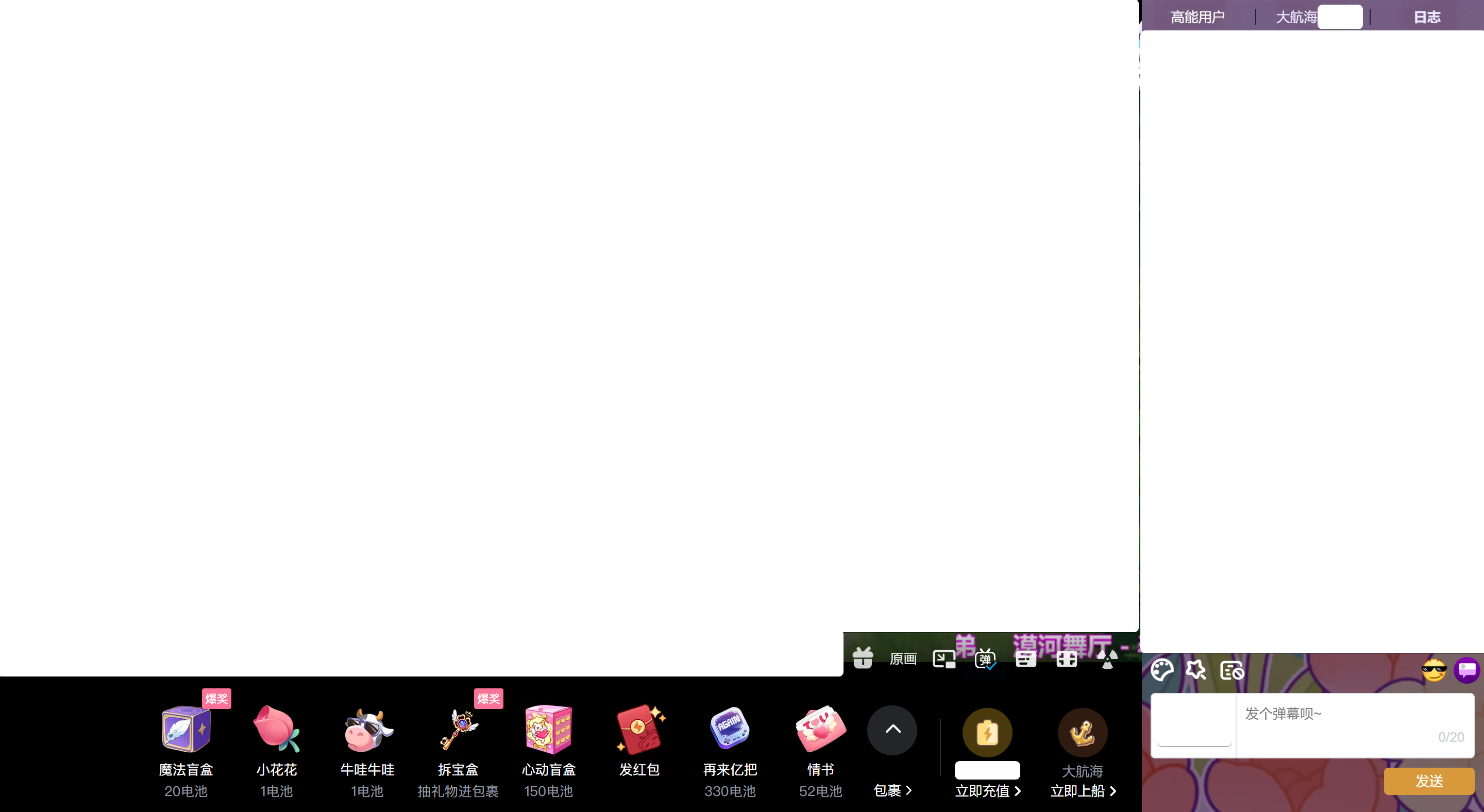The width and height of the screenshot is (1484, 812).
Task: Toggle the danmaku display on the player
Action: 985,658
